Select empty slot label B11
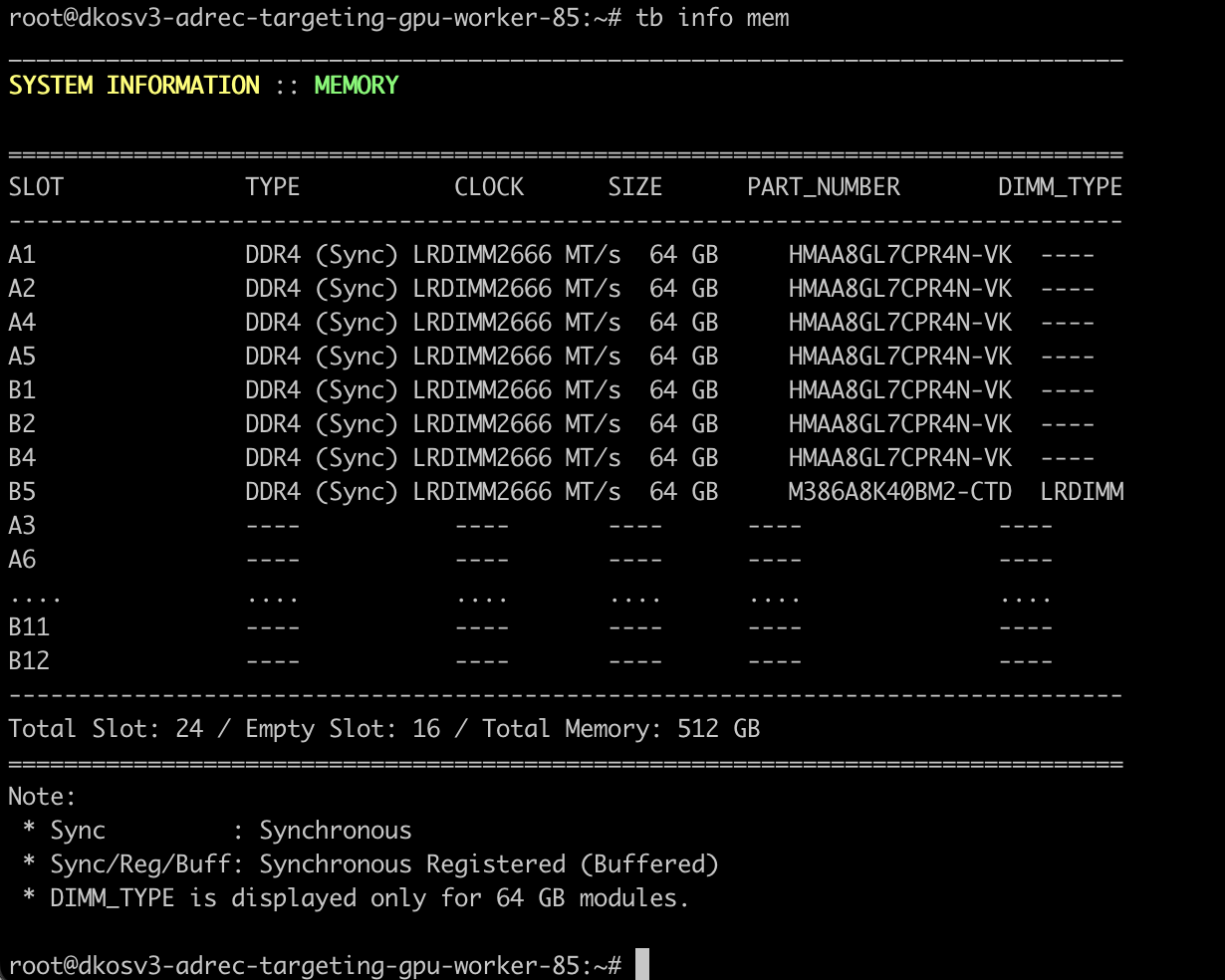This screenshot has width=1225, height=980. tap(29, 627)
